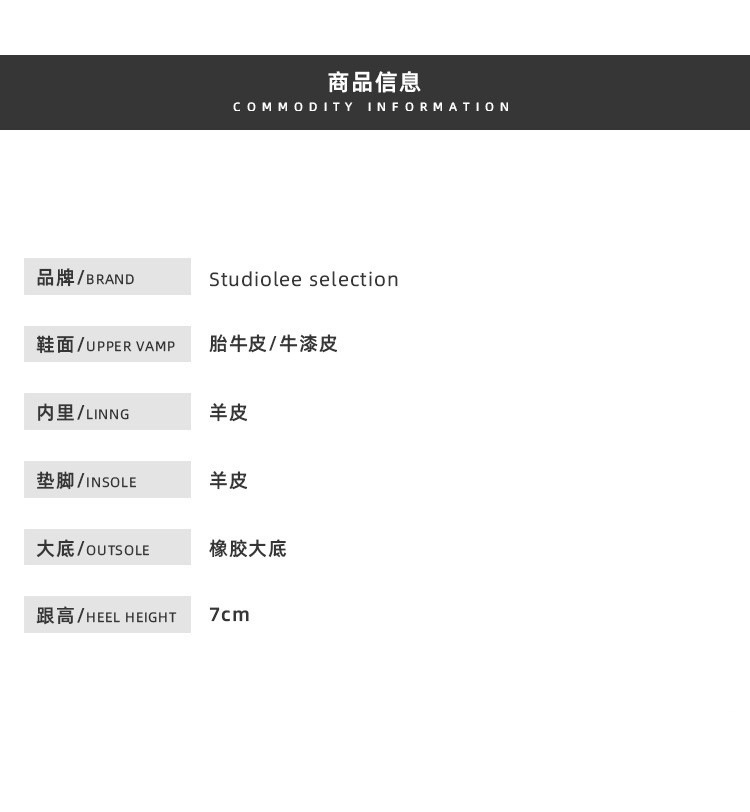
Task: Click the Chinese label 内里
Action: (55, 412)
